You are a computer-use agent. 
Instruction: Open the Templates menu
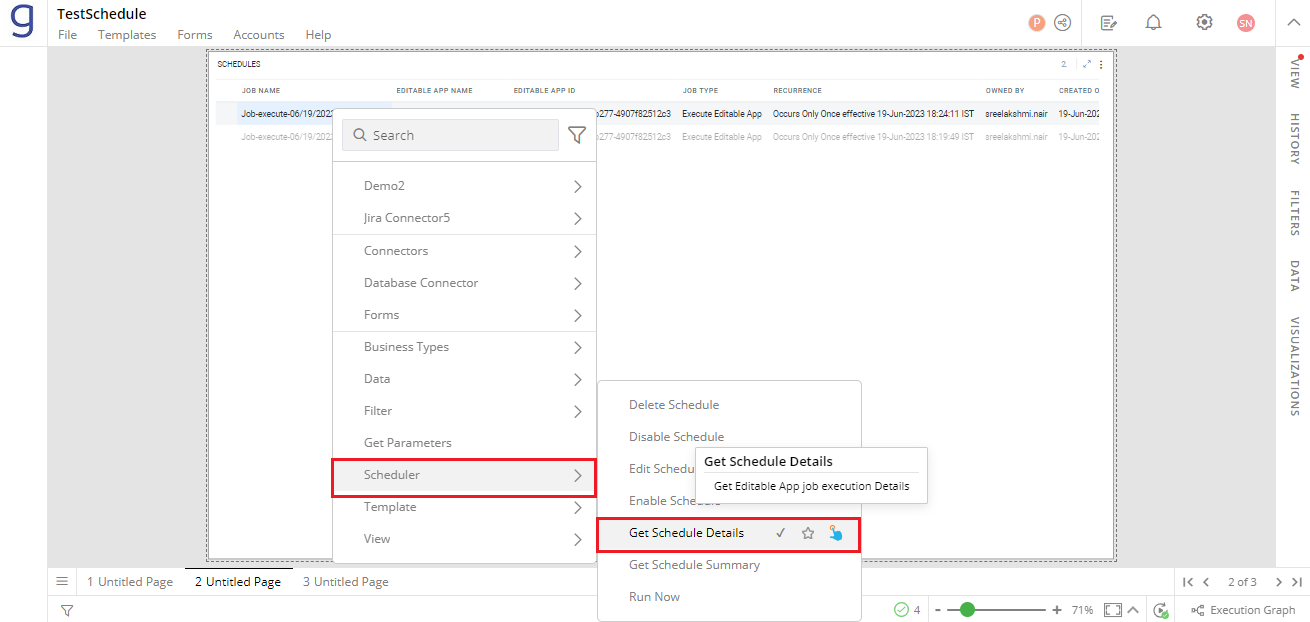tap(127, 35)
